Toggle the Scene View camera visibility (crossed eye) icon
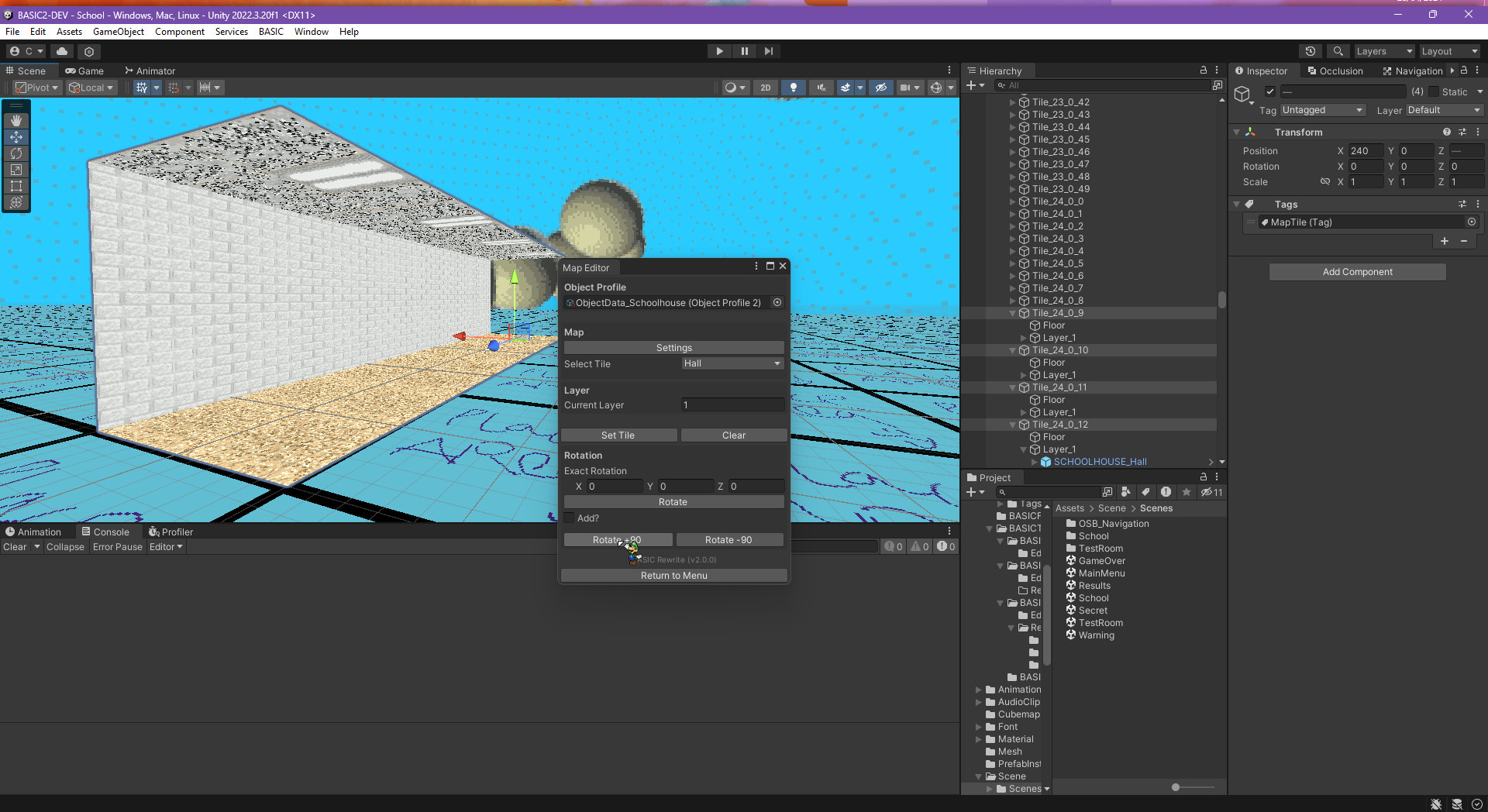Screen dimensions: 1488x812 [881, 88]
